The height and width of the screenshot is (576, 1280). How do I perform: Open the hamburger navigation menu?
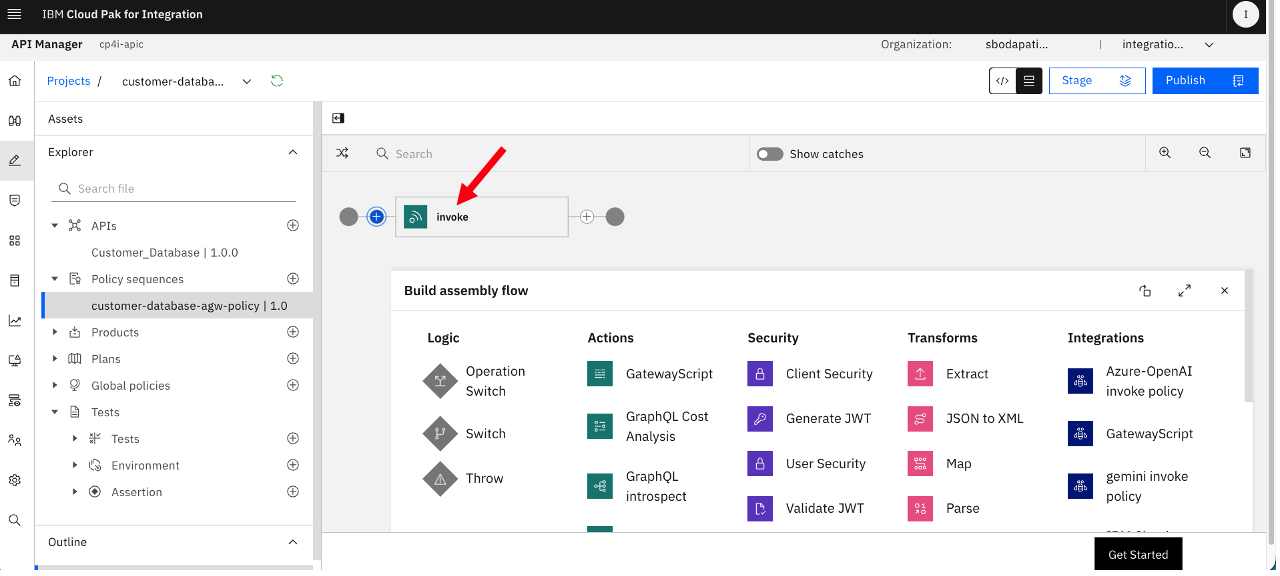click(14, 14)
